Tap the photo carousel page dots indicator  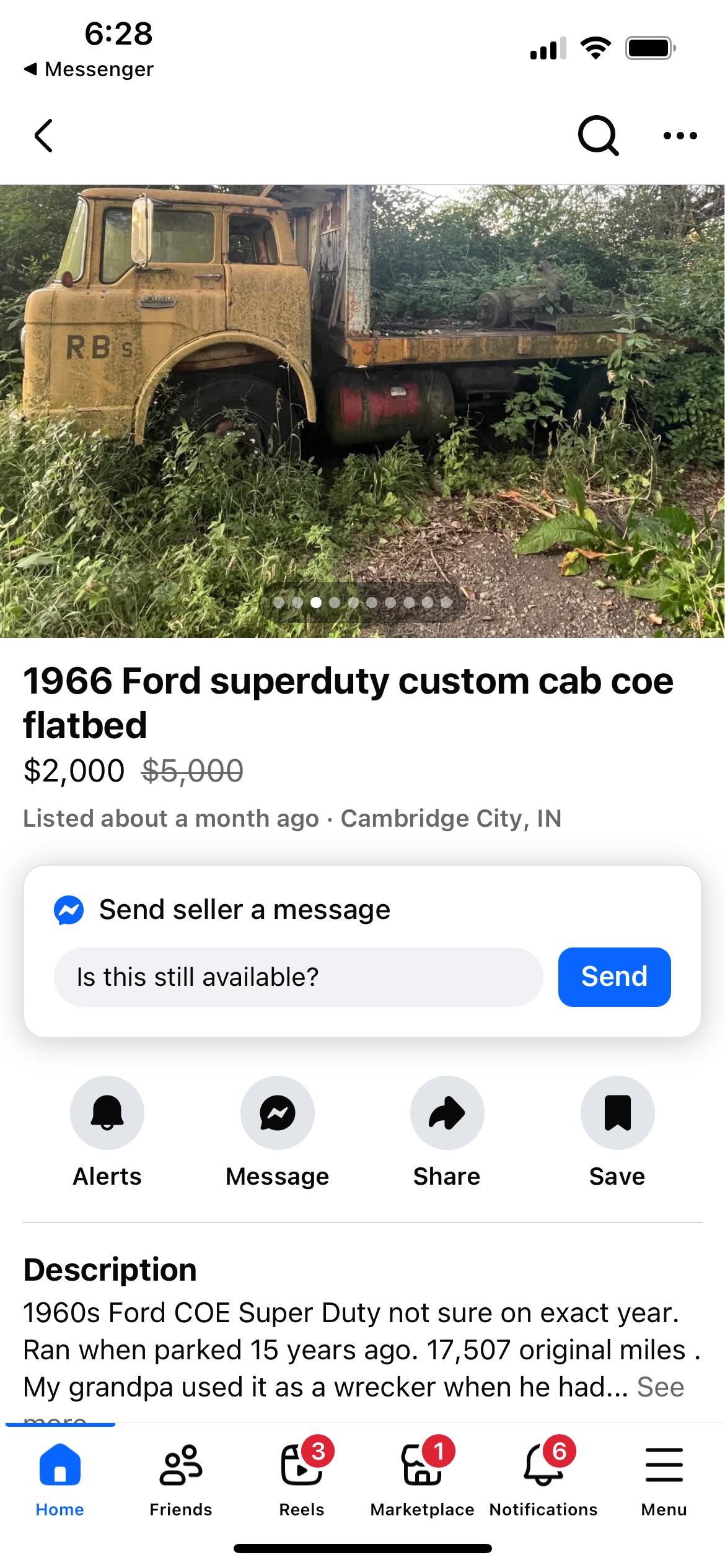tap(362, 603)
